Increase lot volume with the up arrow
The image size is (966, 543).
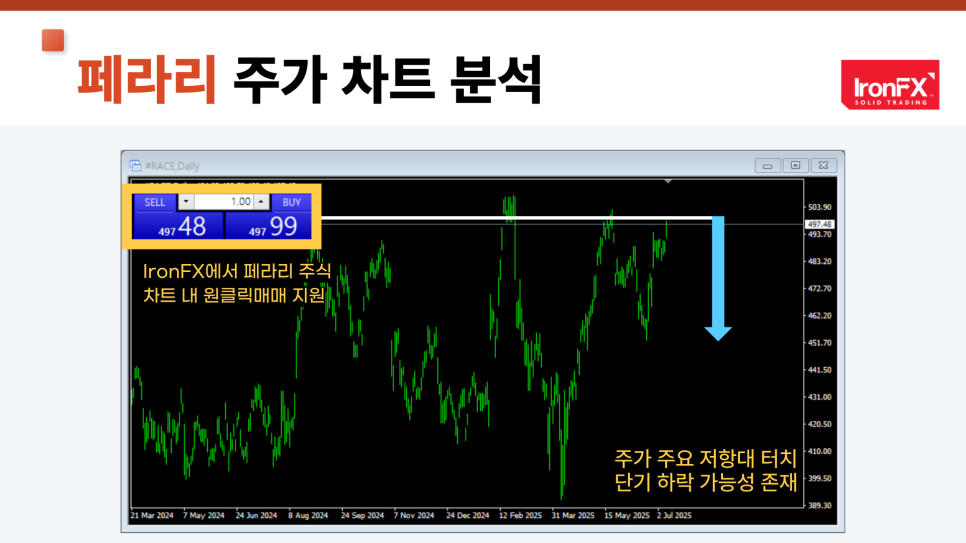[x=261, y=202]
